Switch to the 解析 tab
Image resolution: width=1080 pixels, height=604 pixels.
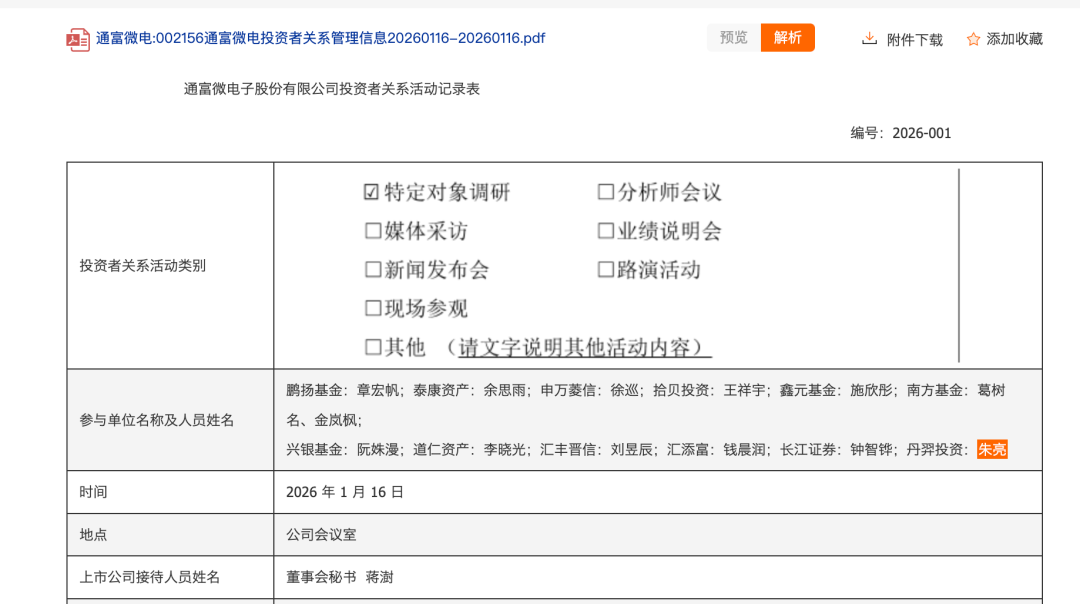point(787,37)
